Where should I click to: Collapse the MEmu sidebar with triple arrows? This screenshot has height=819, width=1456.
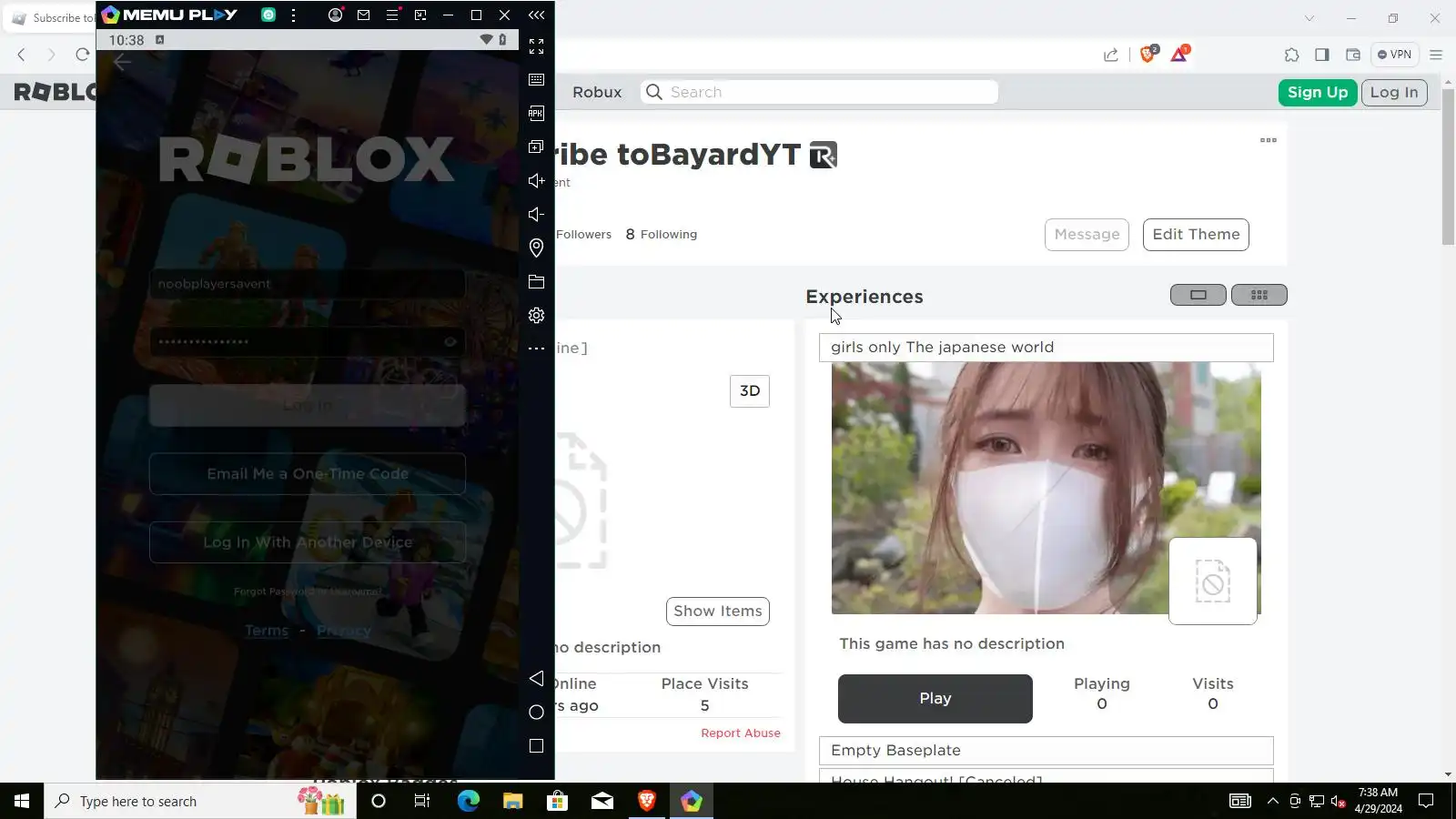[x=536, y=15]
